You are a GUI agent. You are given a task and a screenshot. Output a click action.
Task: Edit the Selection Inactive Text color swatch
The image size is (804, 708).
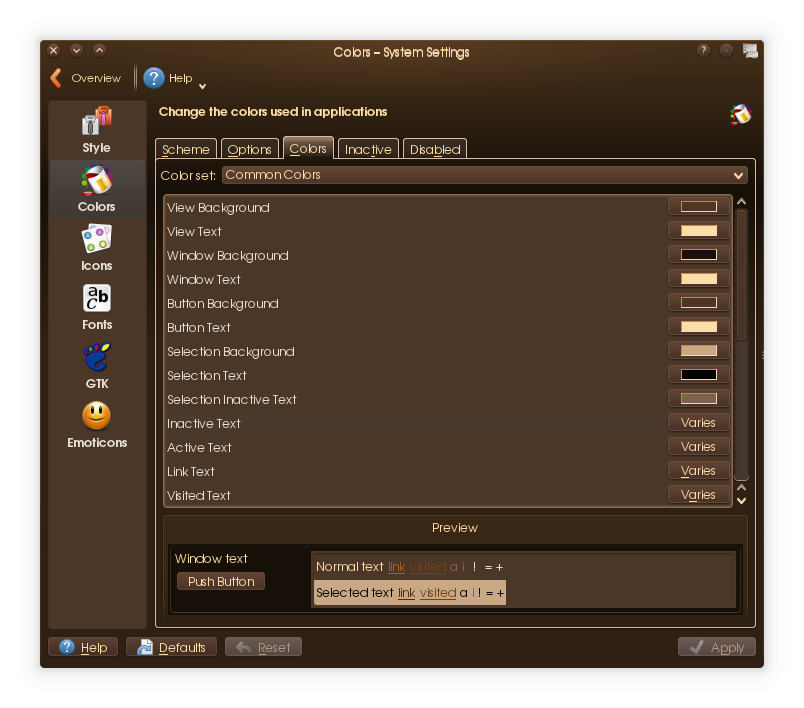pyautogui.click(x=698, y=398)
